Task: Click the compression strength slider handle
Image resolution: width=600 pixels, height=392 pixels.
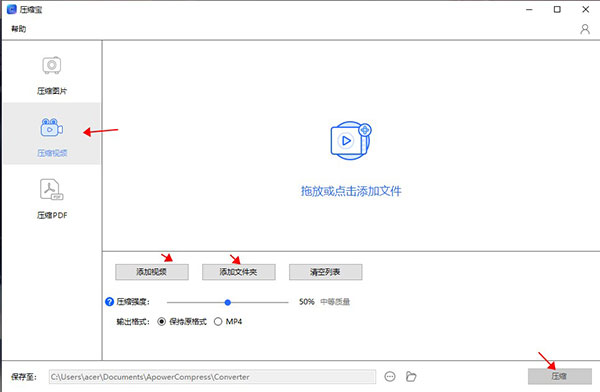Action: (x=228, y=302)
